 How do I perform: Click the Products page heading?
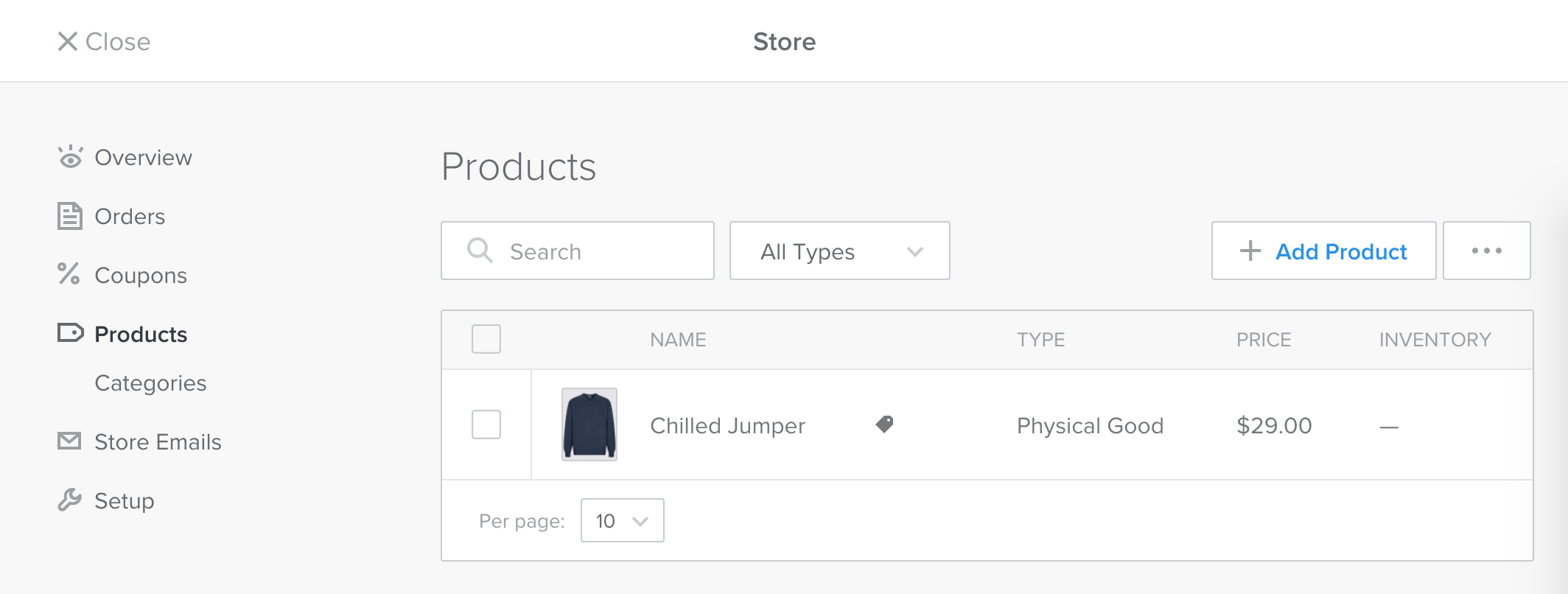click(519, 167)
